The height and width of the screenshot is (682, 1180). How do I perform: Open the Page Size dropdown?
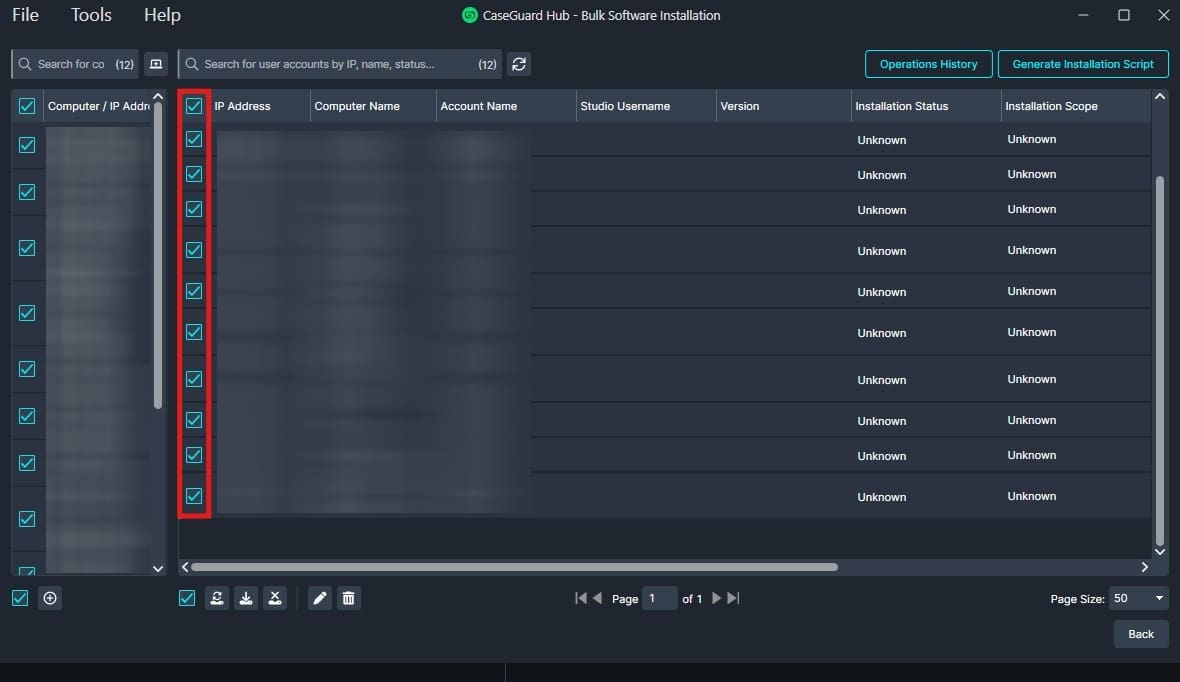point(1139,598)
